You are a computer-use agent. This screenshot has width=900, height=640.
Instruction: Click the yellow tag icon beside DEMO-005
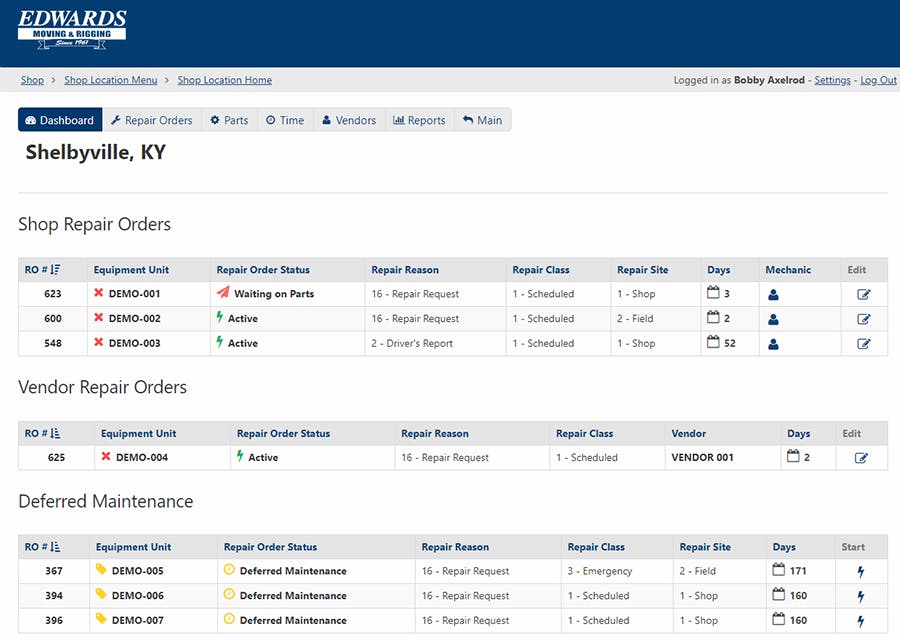pos(101,569)
